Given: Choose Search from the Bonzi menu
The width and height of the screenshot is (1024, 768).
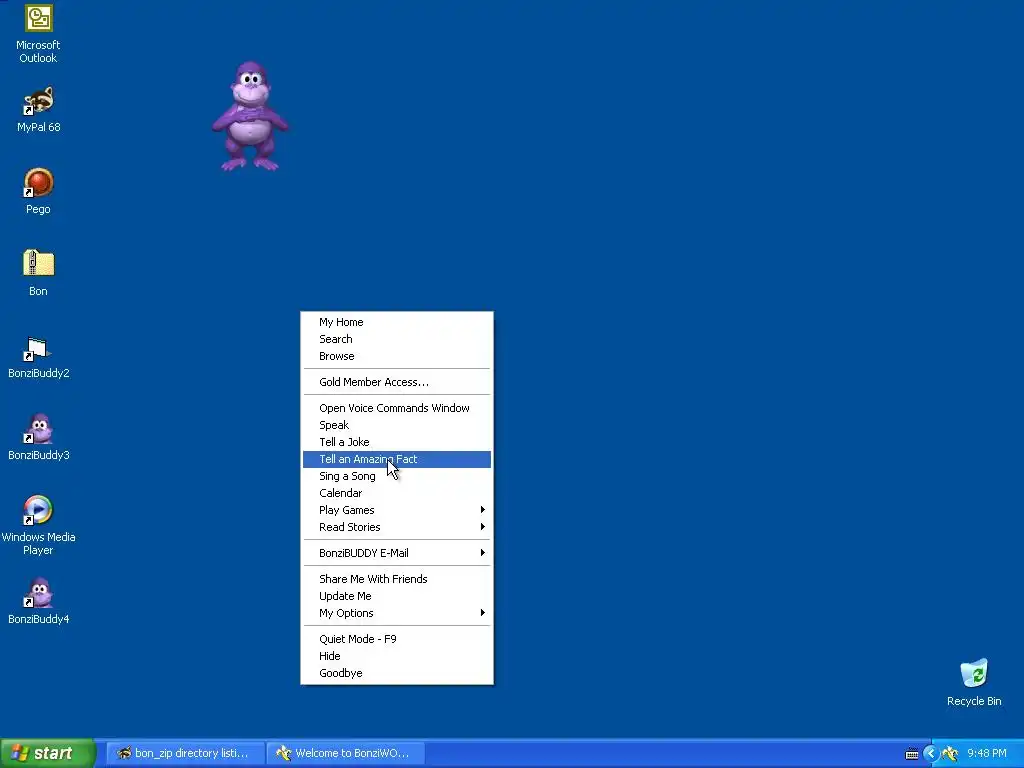Looking at the screenshot, I should 396,339.
